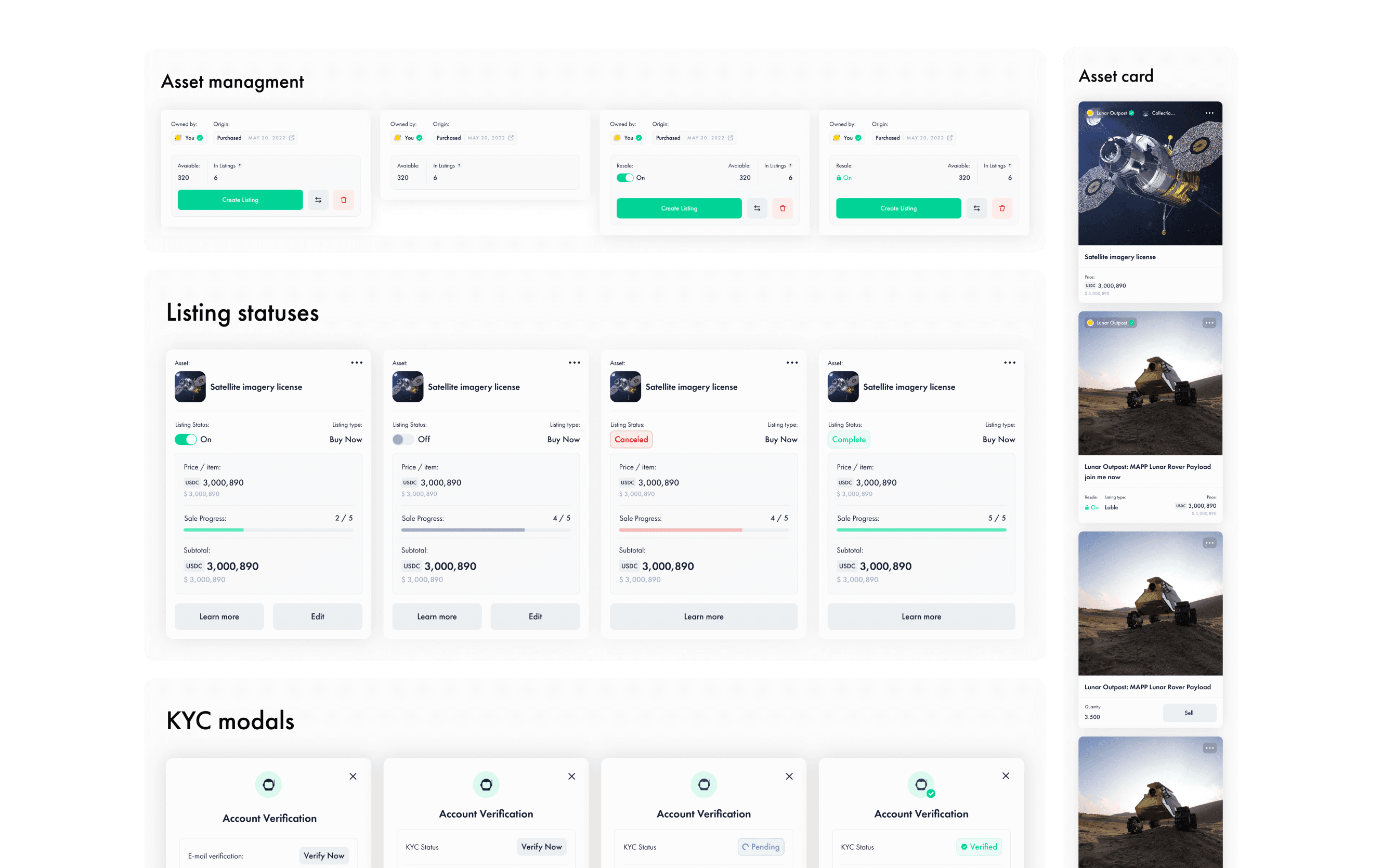Image resolution: width=1382 pixels, height=868 pixels.
Task: Click the trash icon in the Resale toggle card
Action: [x=783, y=208]
